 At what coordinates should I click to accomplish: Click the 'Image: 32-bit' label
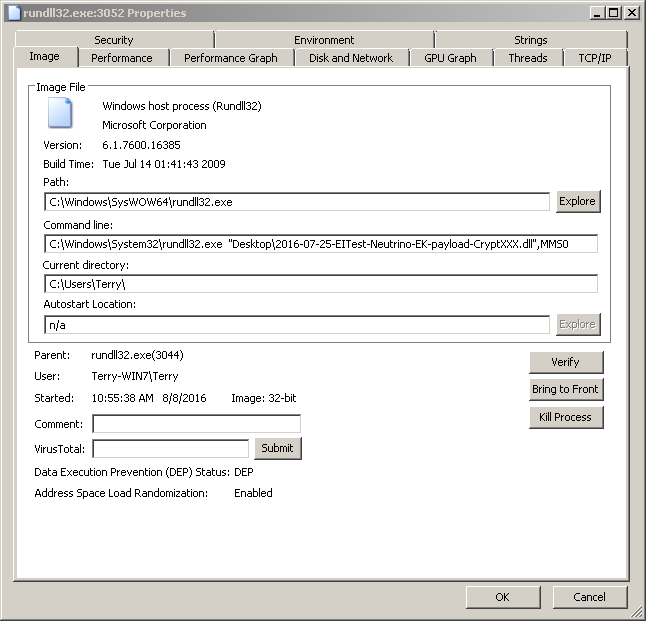click(264, 398)
